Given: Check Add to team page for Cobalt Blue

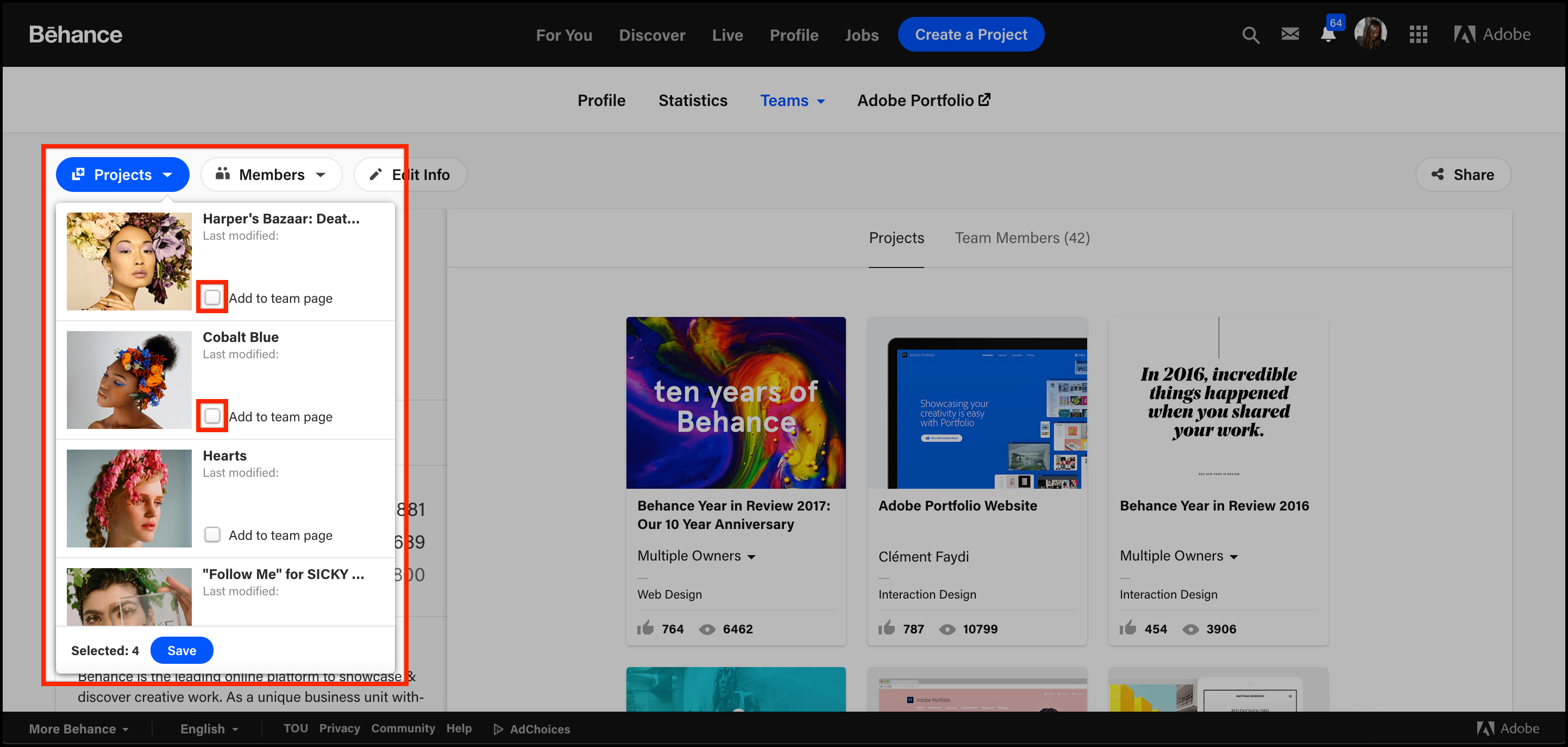Looking at the screenshot, I should click(212, 416).
